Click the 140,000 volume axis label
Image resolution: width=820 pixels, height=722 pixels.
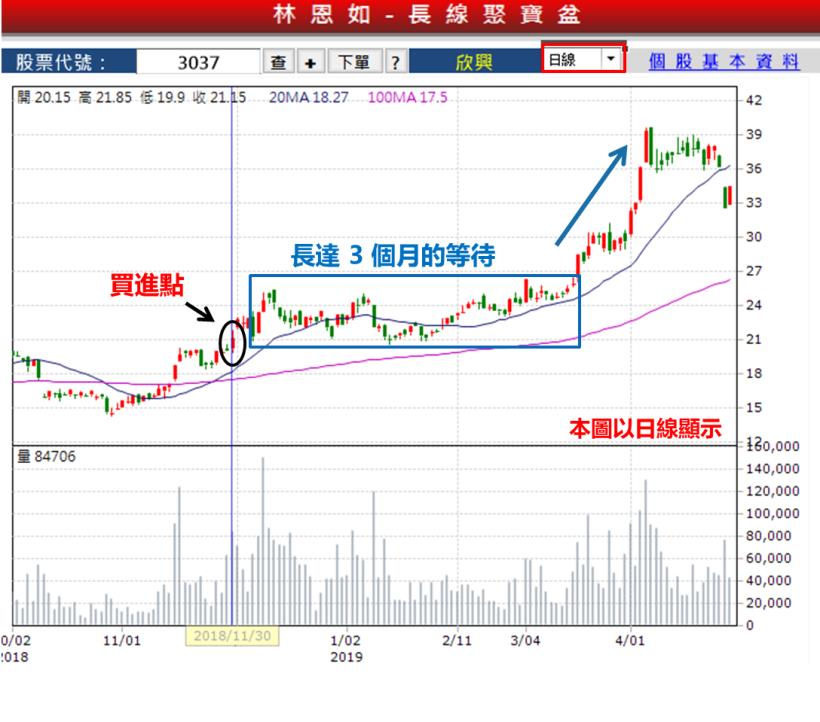point(772,468)
